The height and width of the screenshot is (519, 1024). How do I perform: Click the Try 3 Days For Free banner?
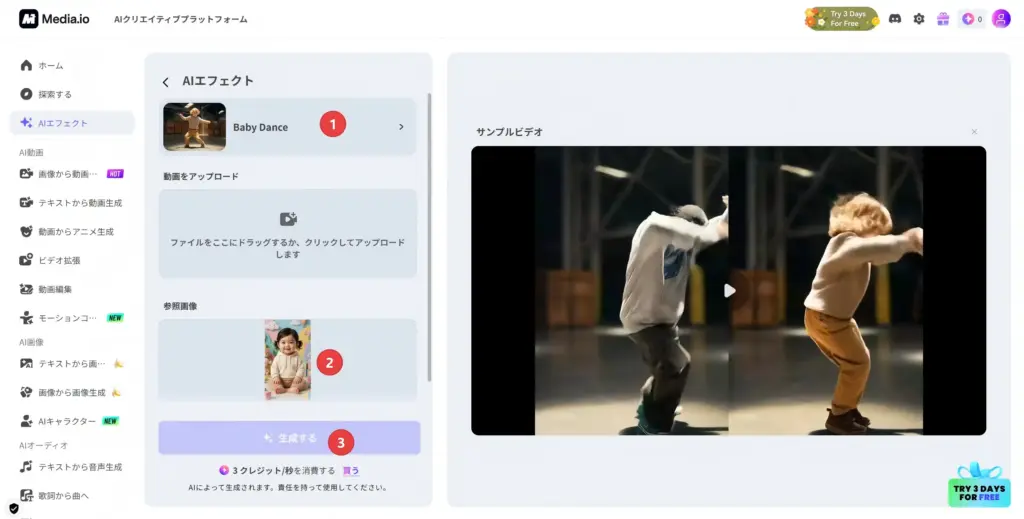pos(841,19)
